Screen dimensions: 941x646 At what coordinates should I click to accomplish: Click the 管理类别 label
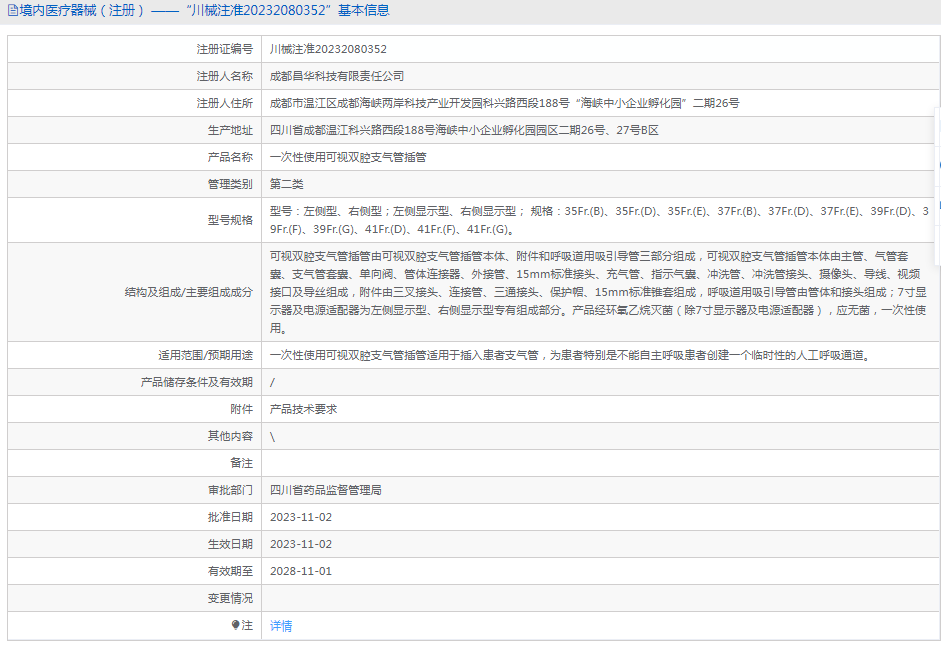click(230, 184)
